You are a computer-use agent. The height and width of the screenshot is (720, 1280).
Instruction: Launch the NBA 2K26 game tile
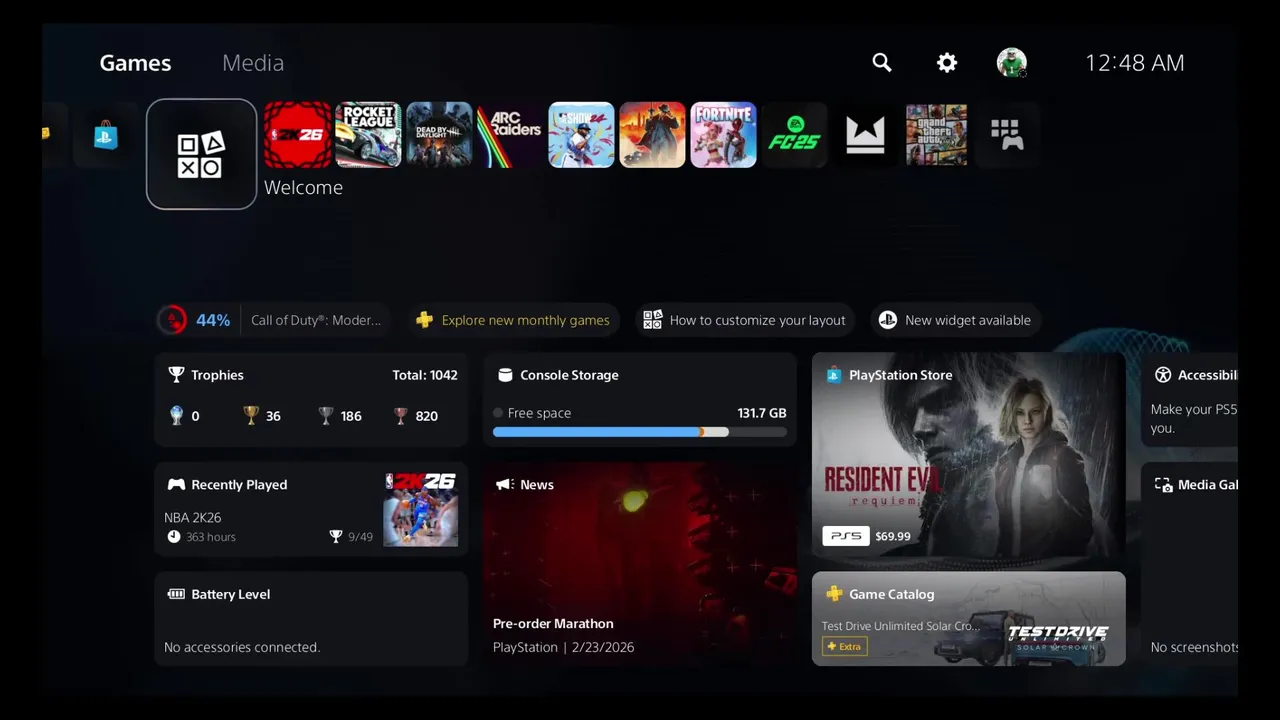click(x=297, y=134)
